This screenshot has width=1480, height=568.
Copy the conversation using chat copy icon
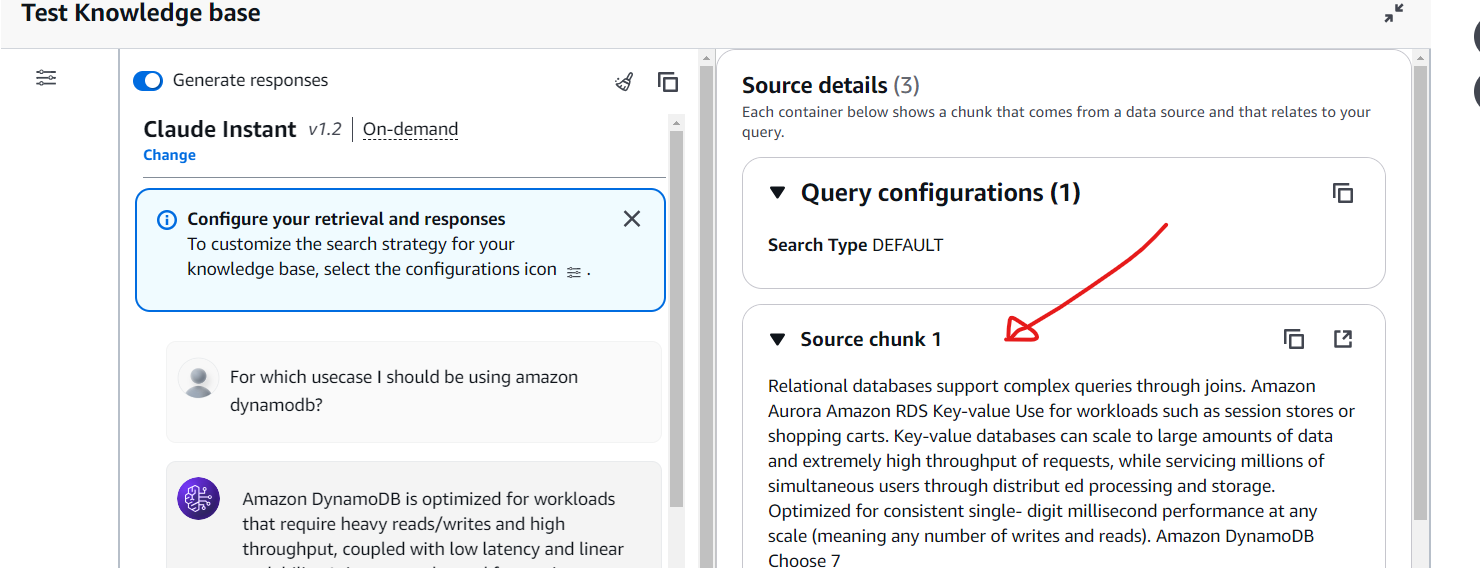click(668, 82)
